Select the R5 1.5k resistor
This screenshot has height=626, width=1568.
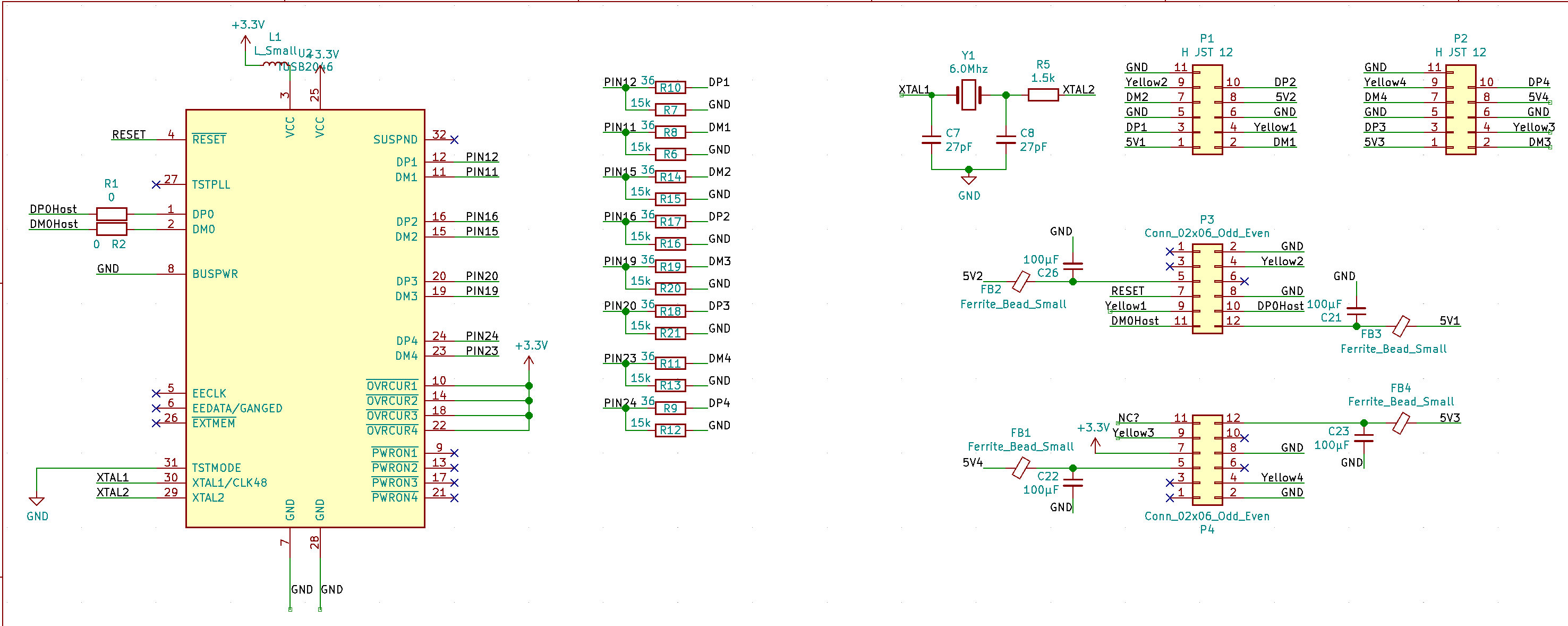point(1043,95)
